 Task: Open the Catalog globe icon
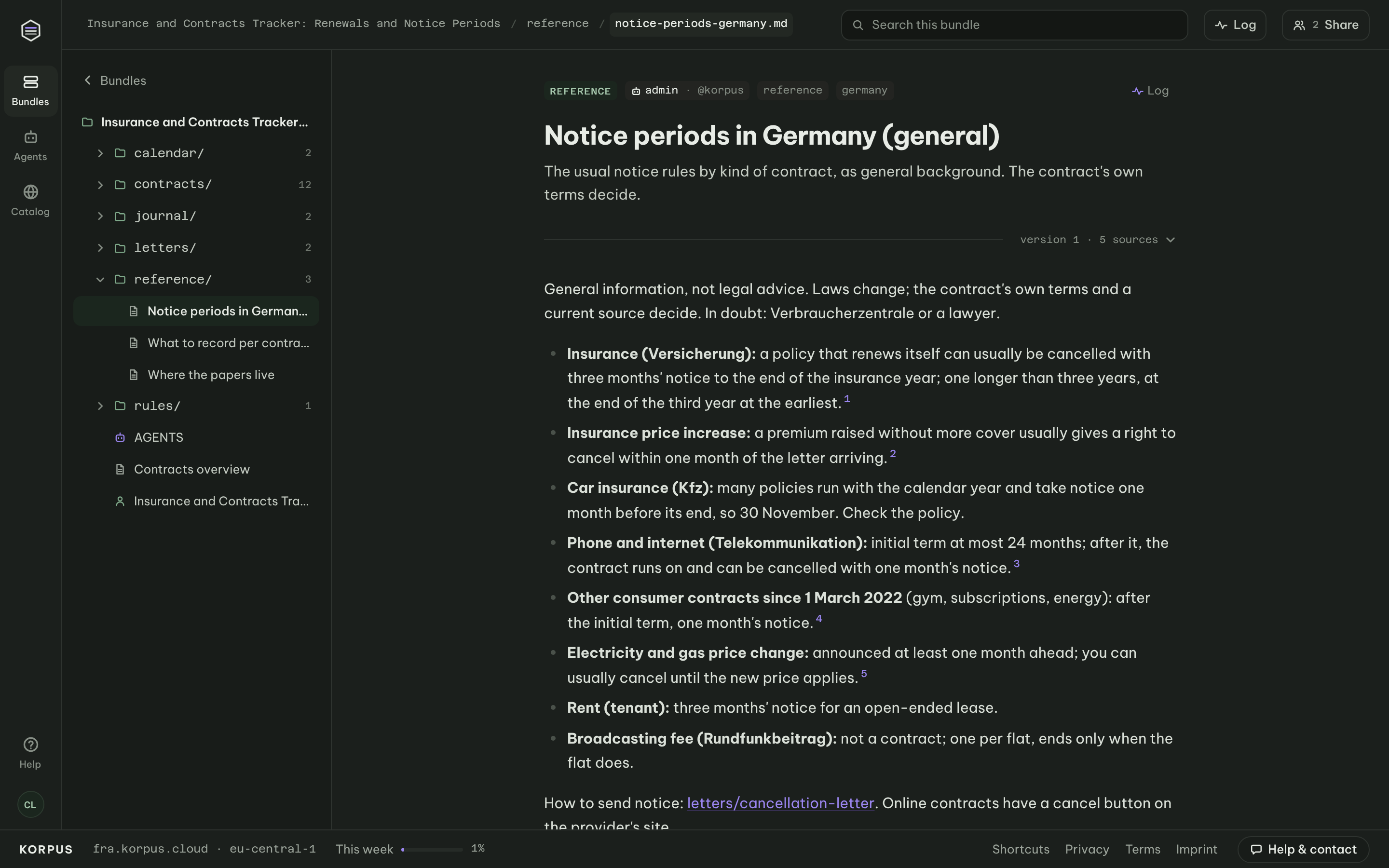(x=30, y=192)
